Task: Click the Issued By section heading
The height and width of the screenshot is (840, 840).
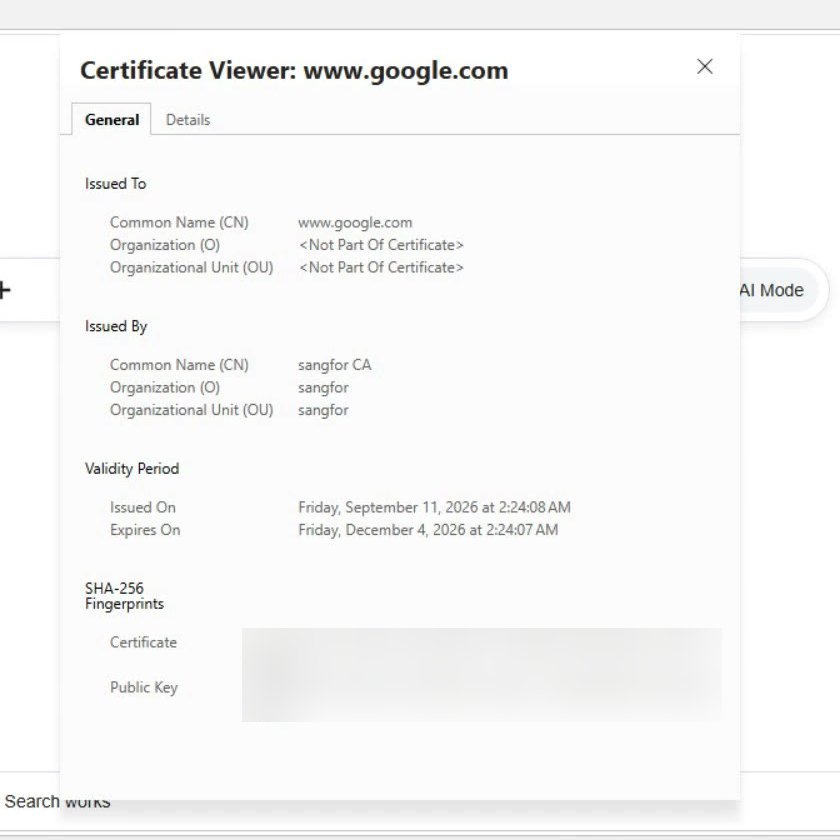Action: tap(116, 326)
